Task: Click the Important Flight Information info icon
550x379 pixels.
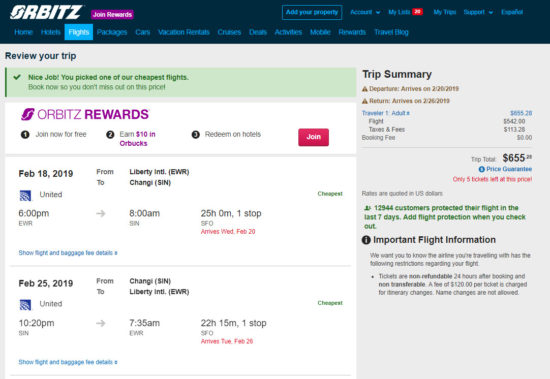Action: coord(366,240)
